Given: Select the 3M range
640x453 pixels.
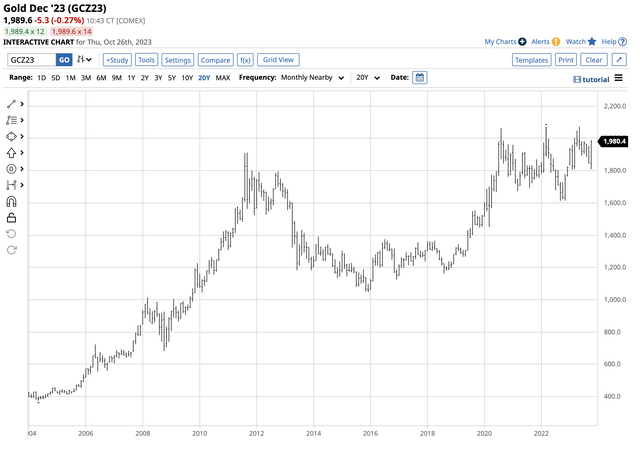Looking at the screenshot, I should click(x=86, y=78).
